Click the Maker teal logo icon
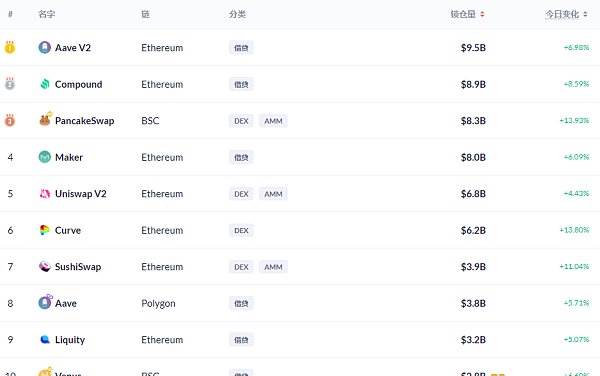 tap(45, 157)
